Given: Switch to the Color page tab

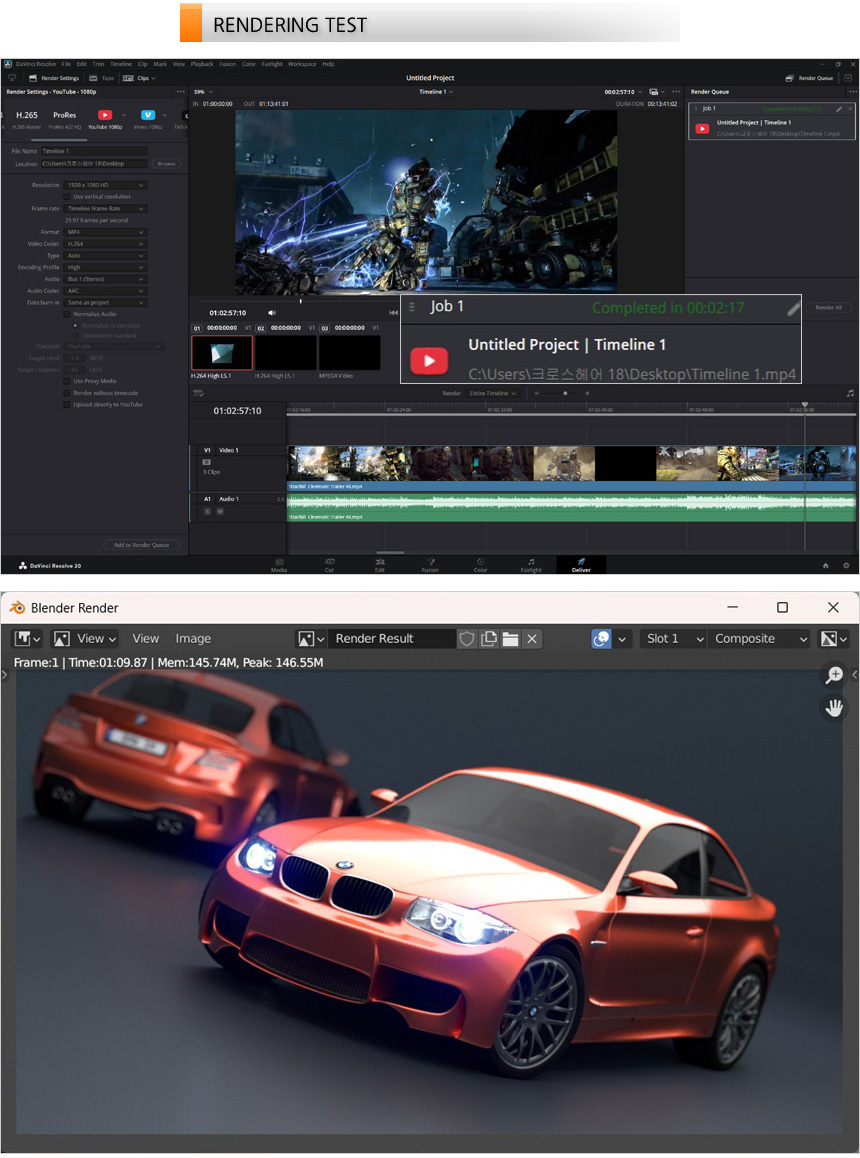Looking at the screenshot, I should 480,565.
